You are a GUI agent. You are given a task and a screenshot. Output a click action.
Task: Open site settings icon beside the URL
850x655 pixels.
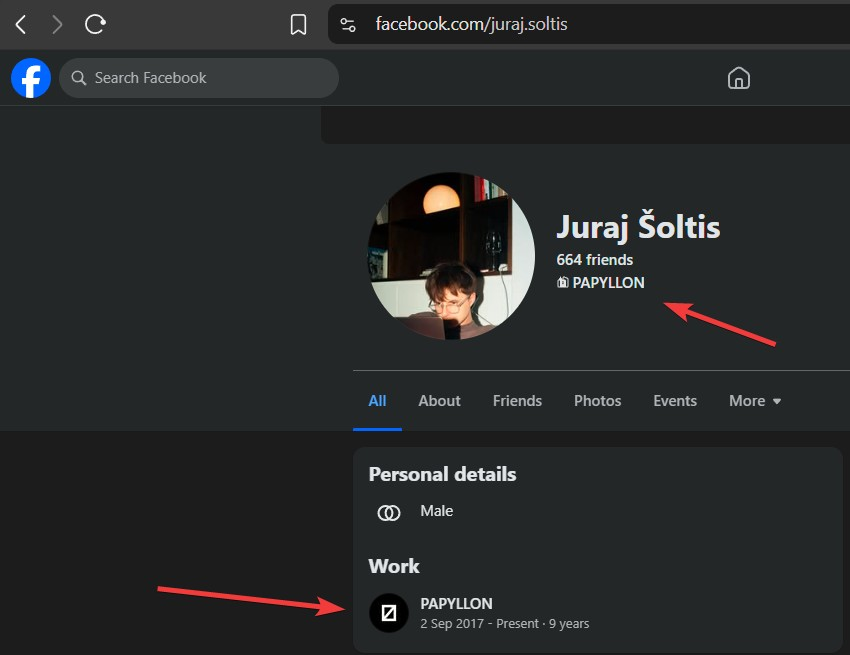pos(347,24)
